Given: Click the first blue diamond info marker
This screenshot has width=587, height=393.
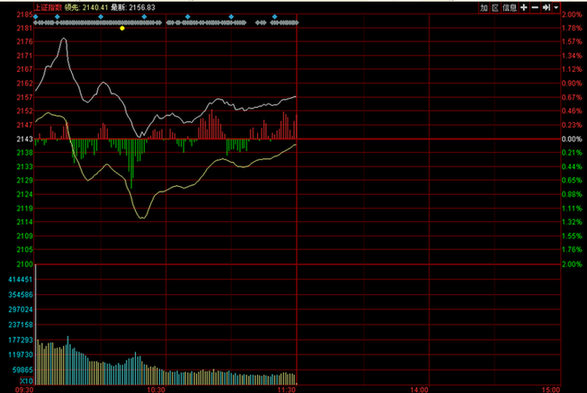Looking at the screenshot, I should click(x=36, y=16).
